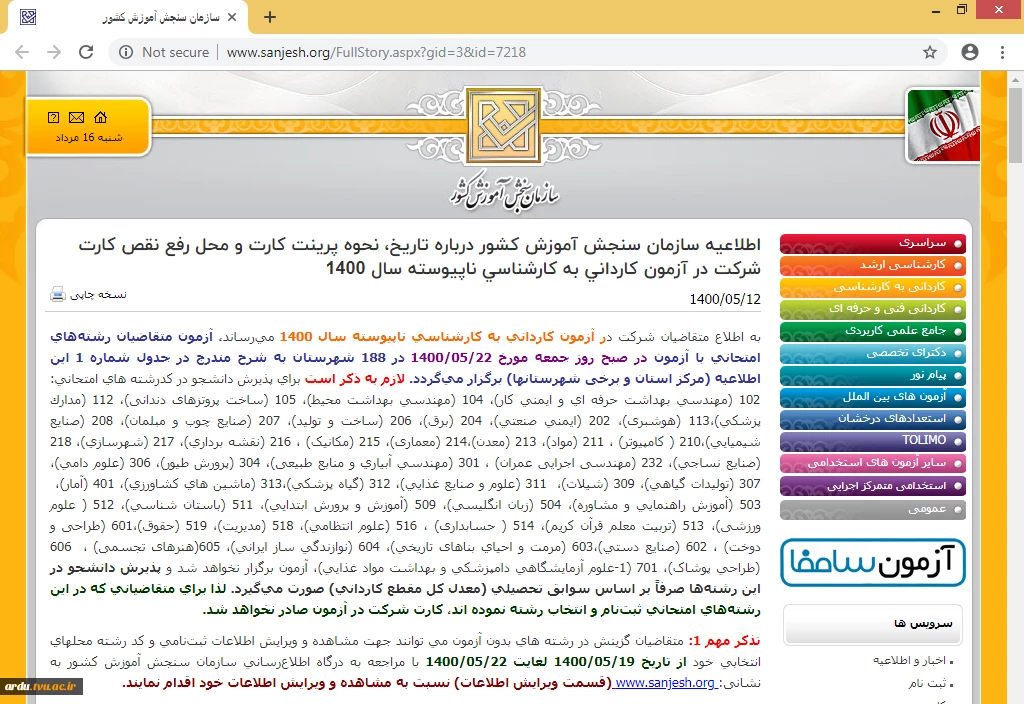Click the tab favicon icon
The width and height of the screenshot is (1024, 704).
click(28, 18)
